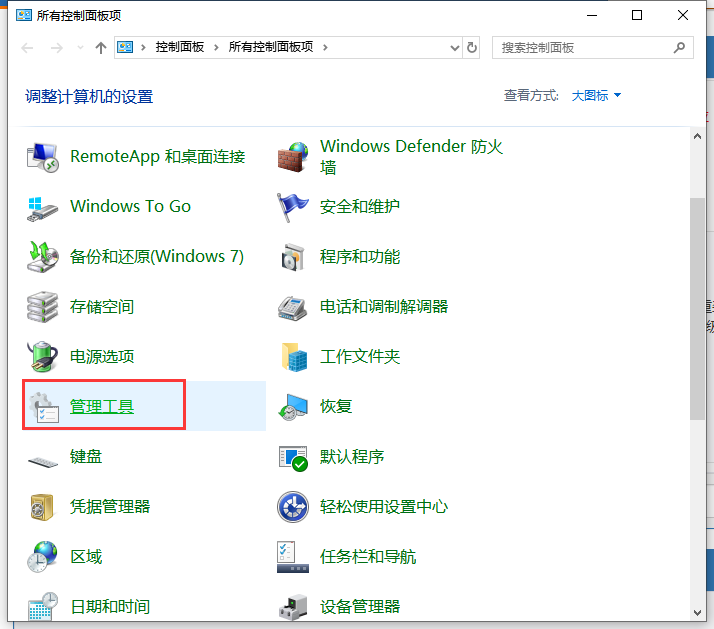Open the 管理工具 link
The height and width of the screenshot is (629, 714).
pos(102,407)
